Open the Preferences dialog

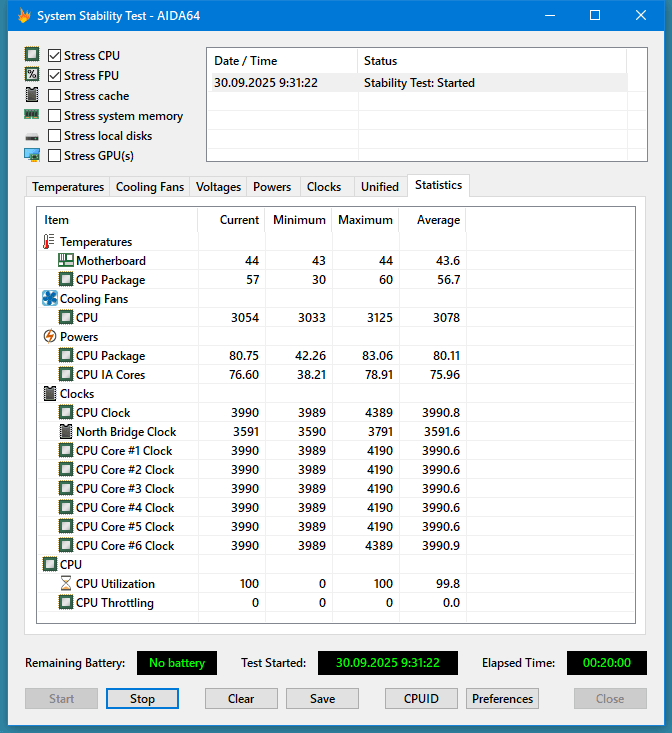502,699
